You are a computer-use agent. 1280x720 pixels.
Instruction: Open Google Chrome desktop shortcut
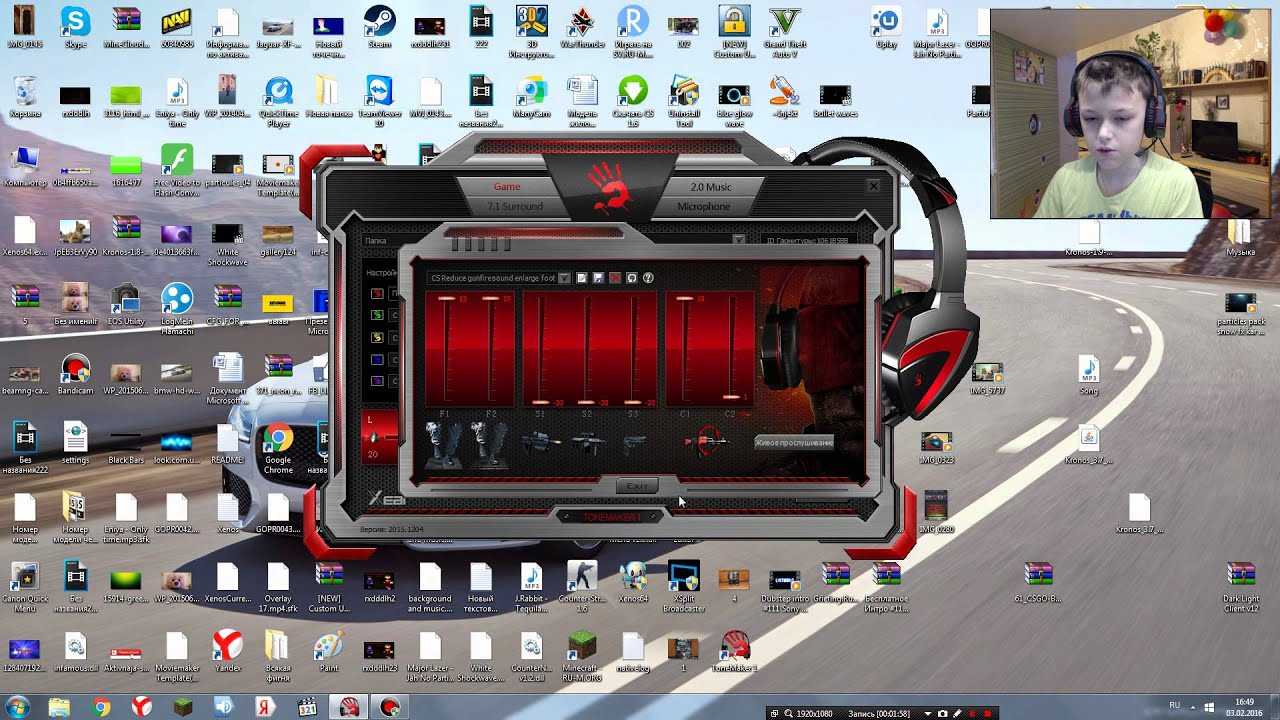(x=278, y=449)
